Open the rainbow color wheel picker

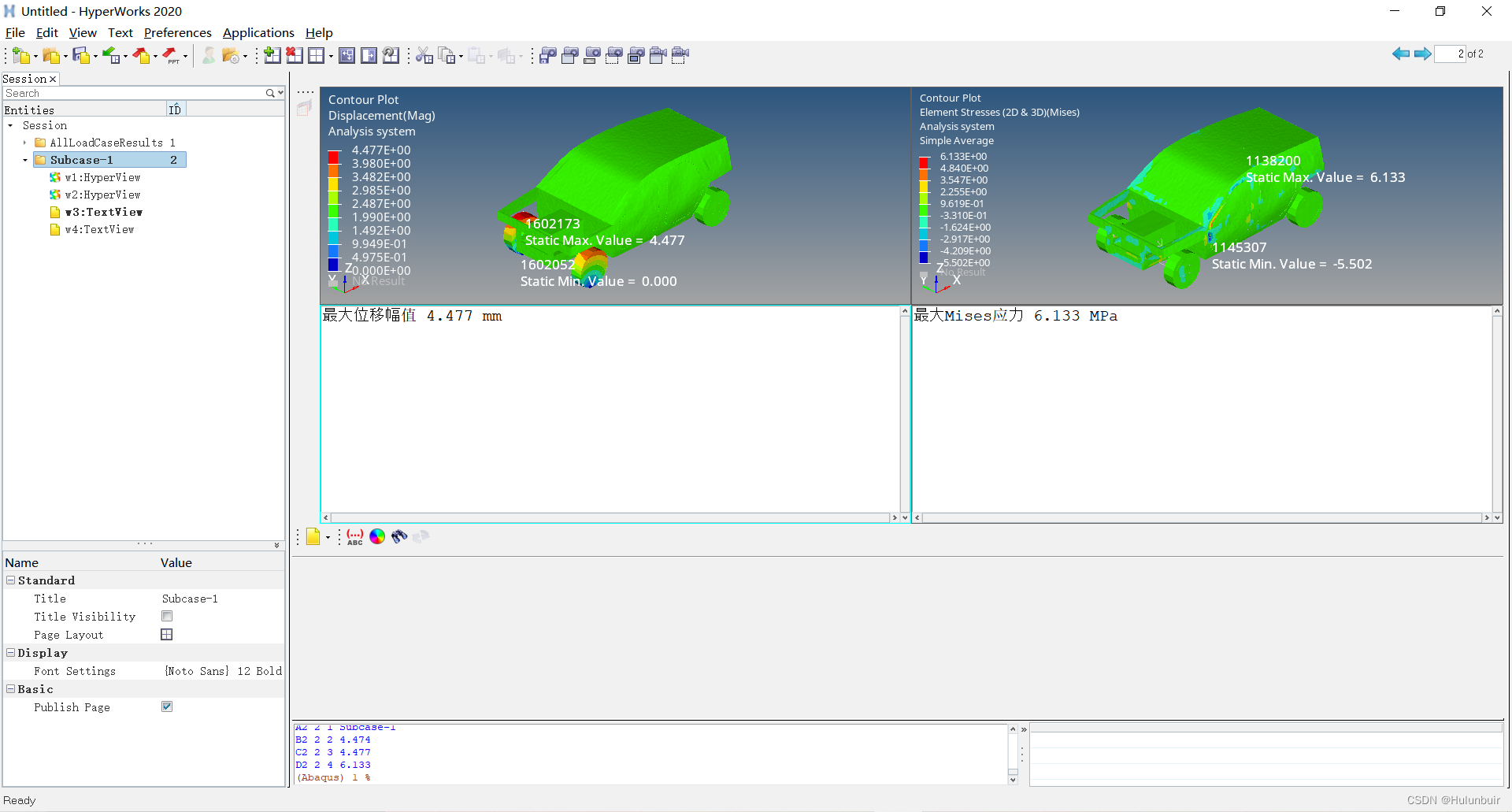pyautogui.click(x=377, y=536)
